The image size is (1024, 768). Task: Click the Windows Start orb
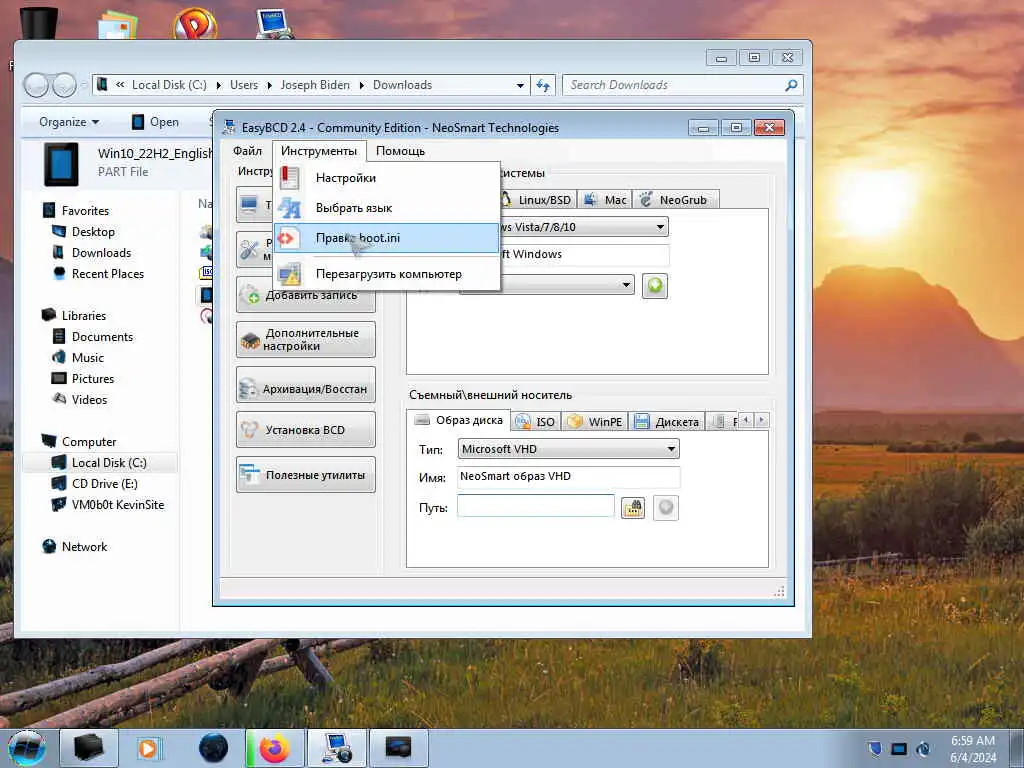coord(27,748)
